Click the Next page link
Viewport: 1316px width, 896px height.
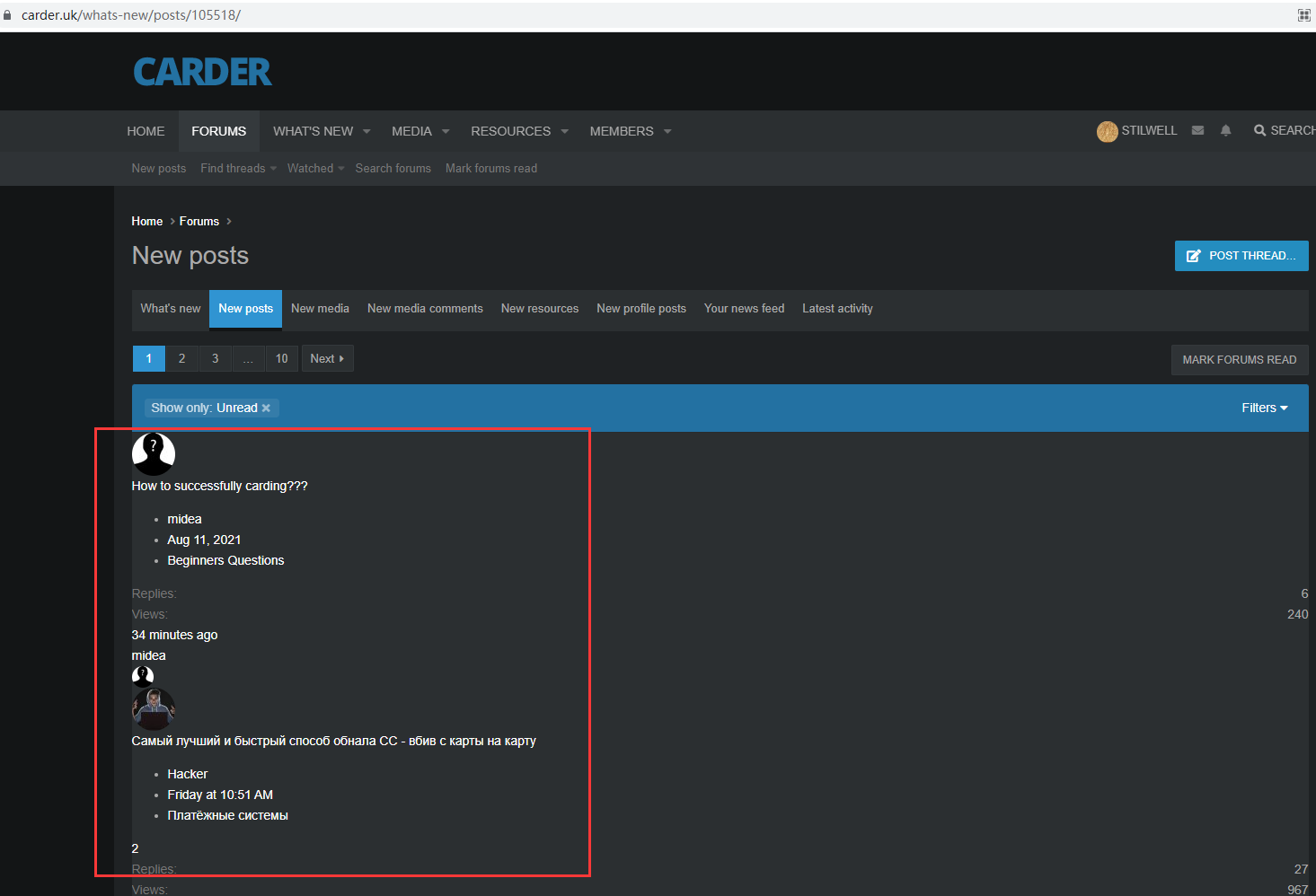(x=327, y=359)
